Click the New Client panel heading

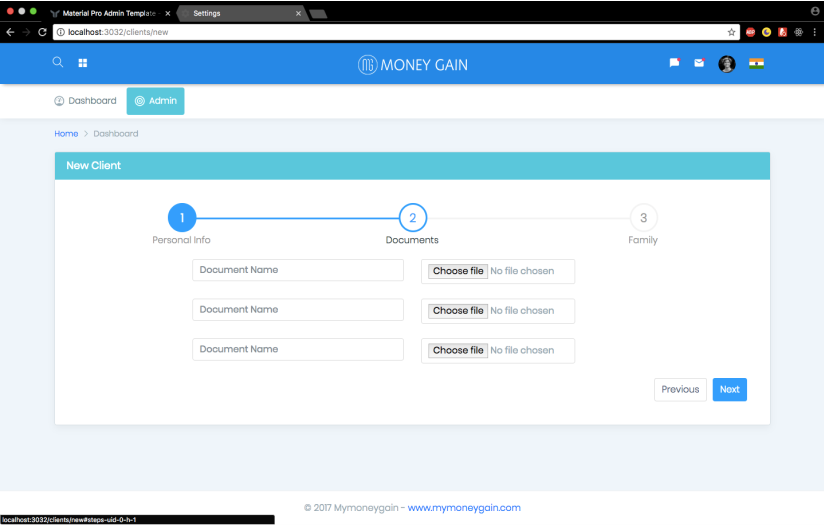coord(94,166)
